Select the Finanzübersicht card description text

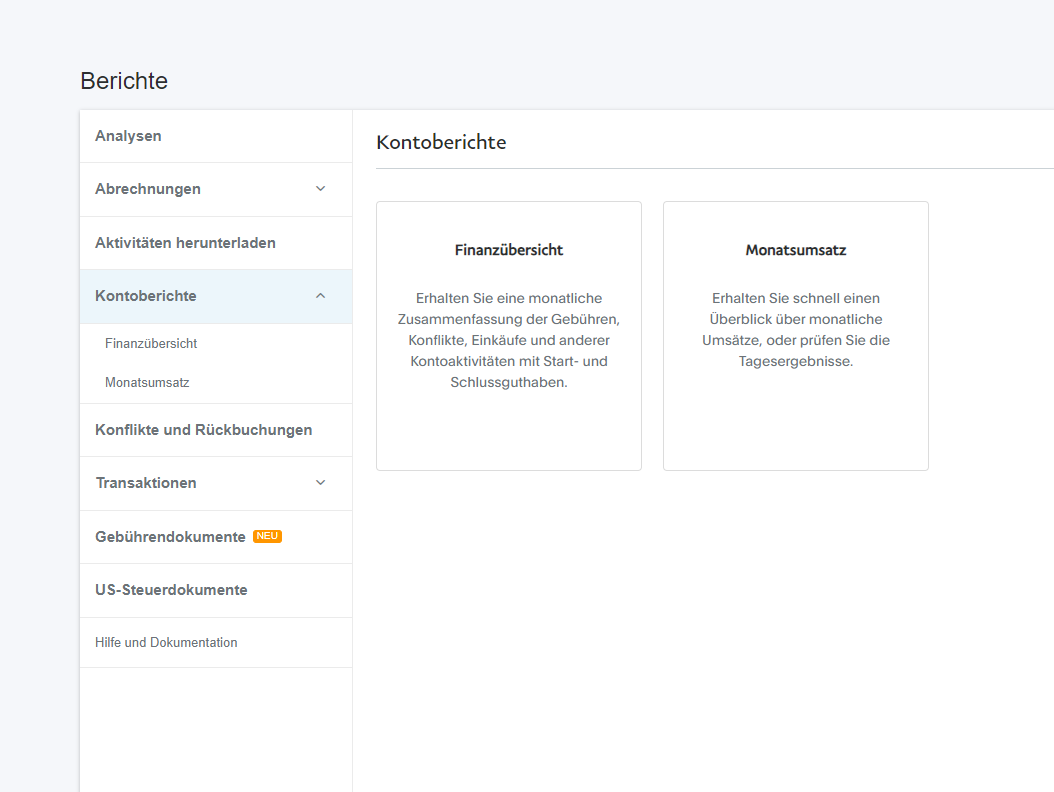pyautogui.click(x=509, y=340)
